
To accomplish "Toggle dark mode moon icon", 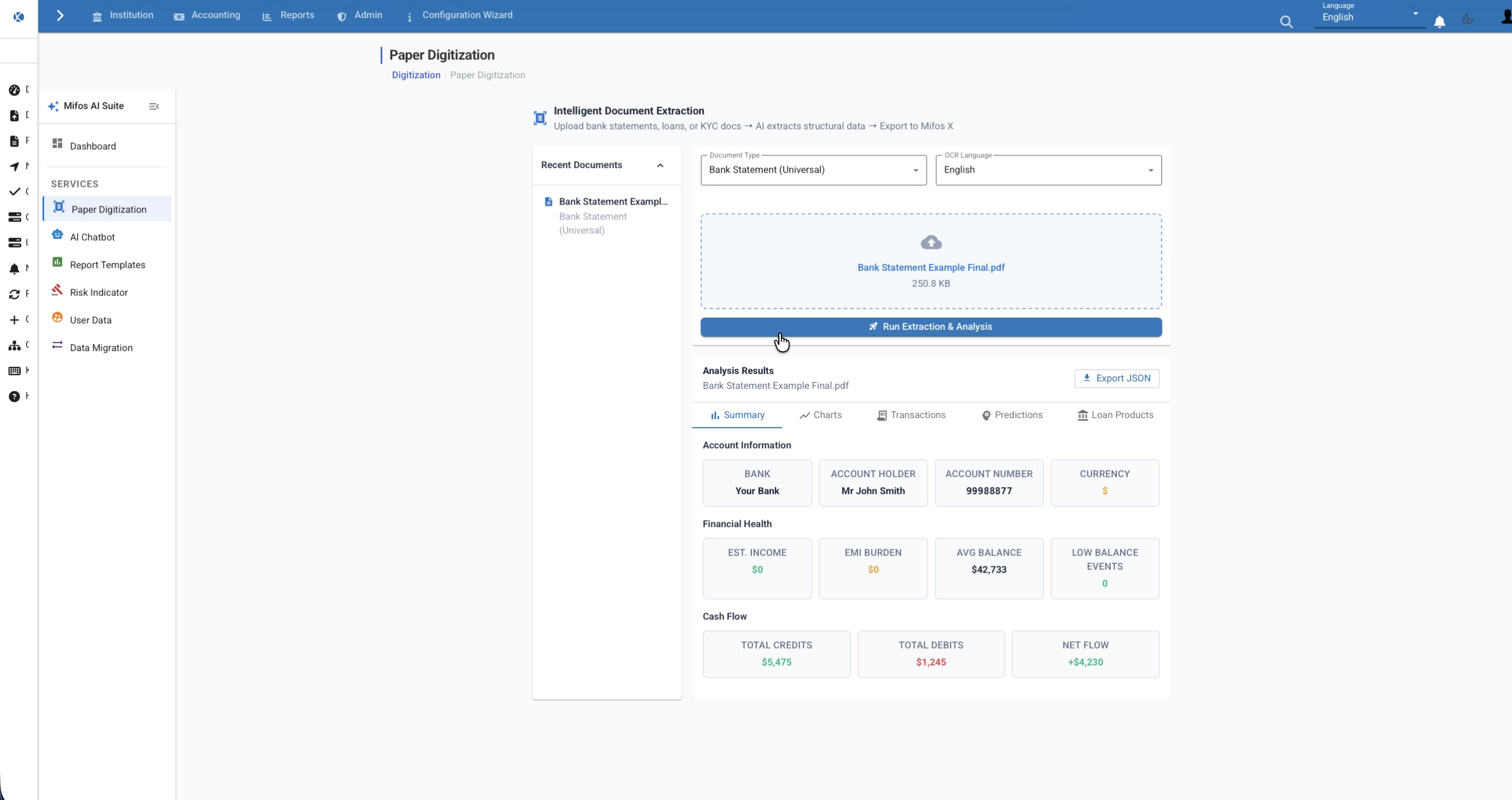I will click(1467, 19).
